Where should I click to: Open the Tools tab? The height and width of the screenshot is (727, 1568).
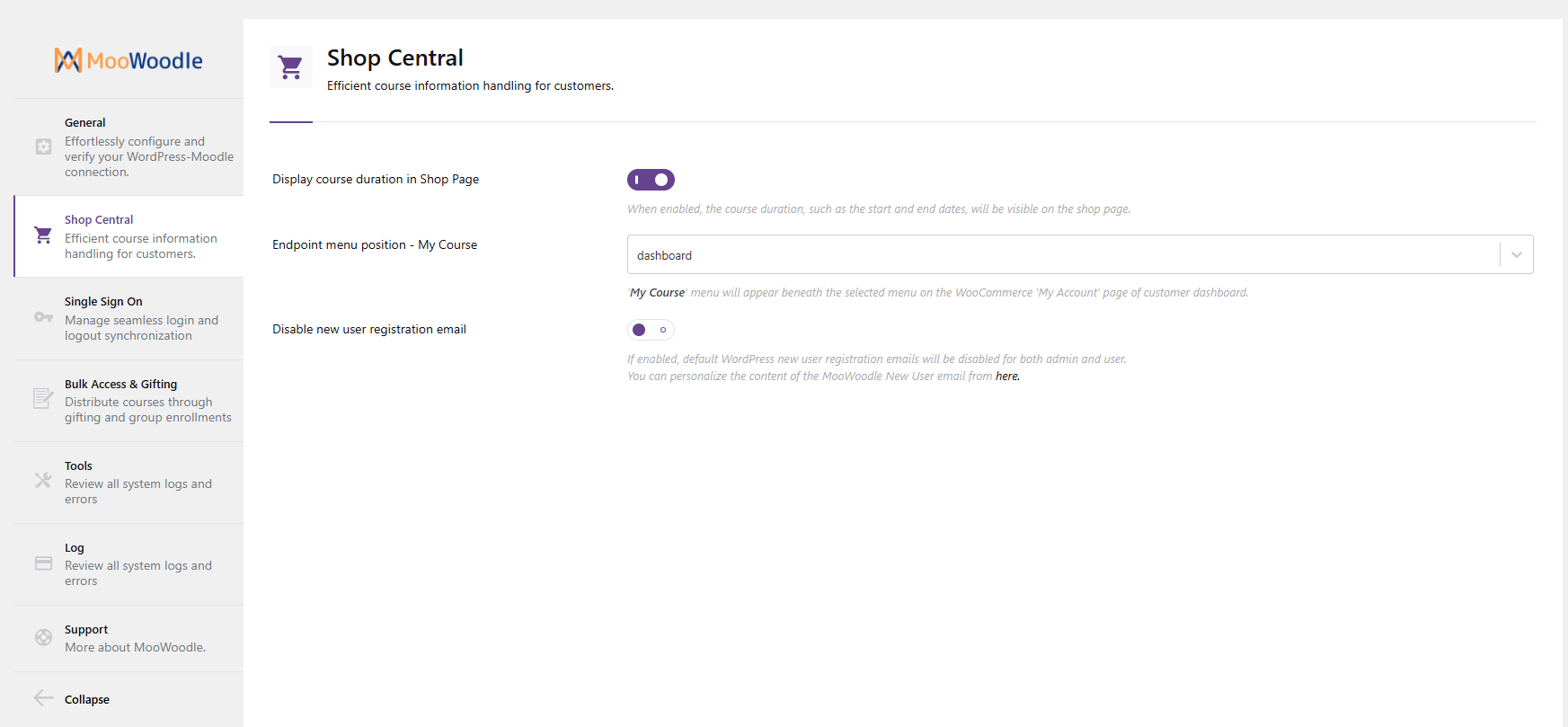pyautogui.click(x=128, y=483)
